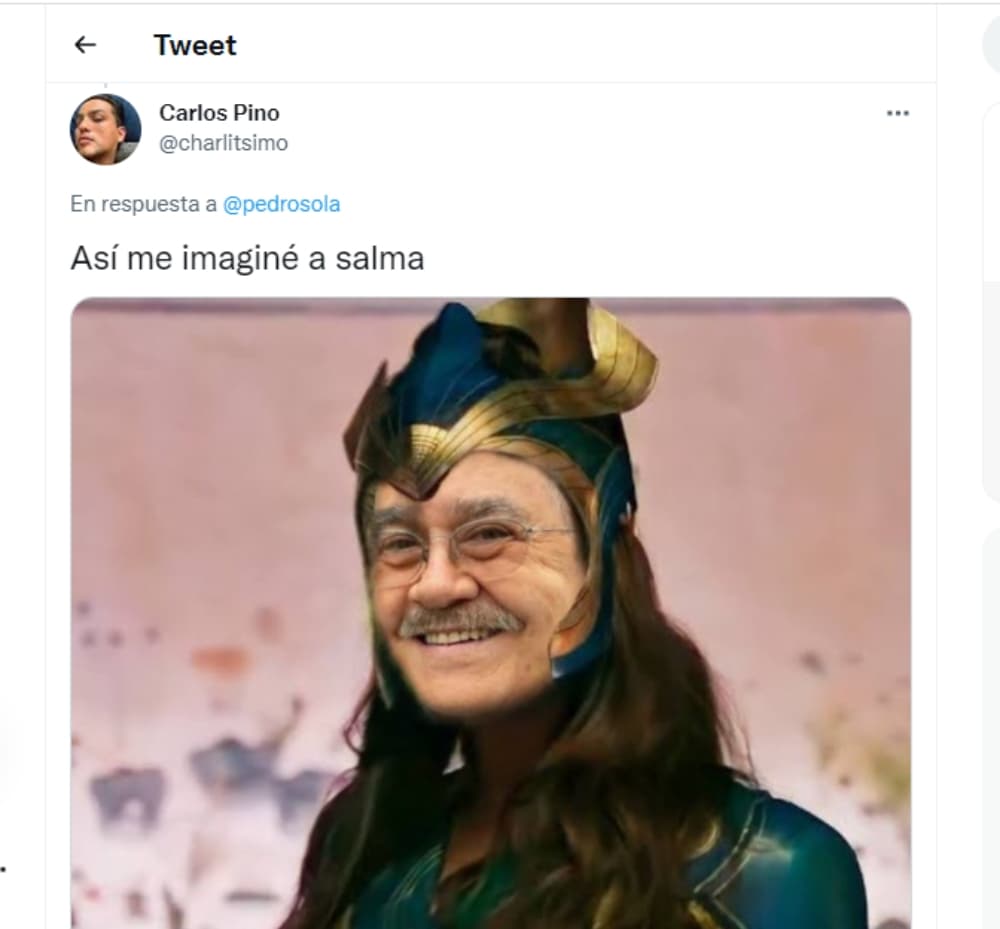
Task: Open the @pedrosola mention link
Action: (x=281, y=204)
